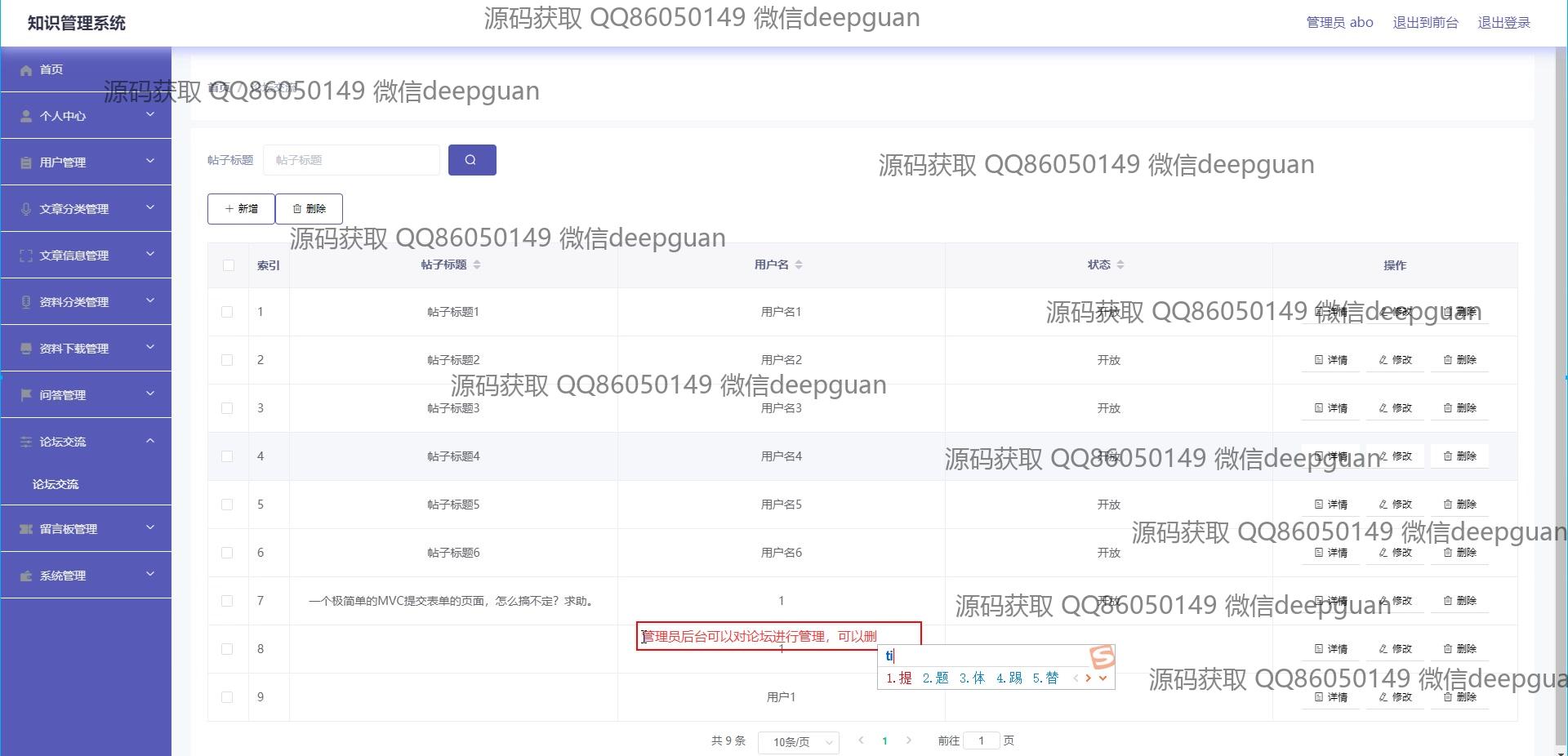Click 删除 for row 帖子标题5
This screenshot has height=756, width=1568.
tap(1460, 505)
